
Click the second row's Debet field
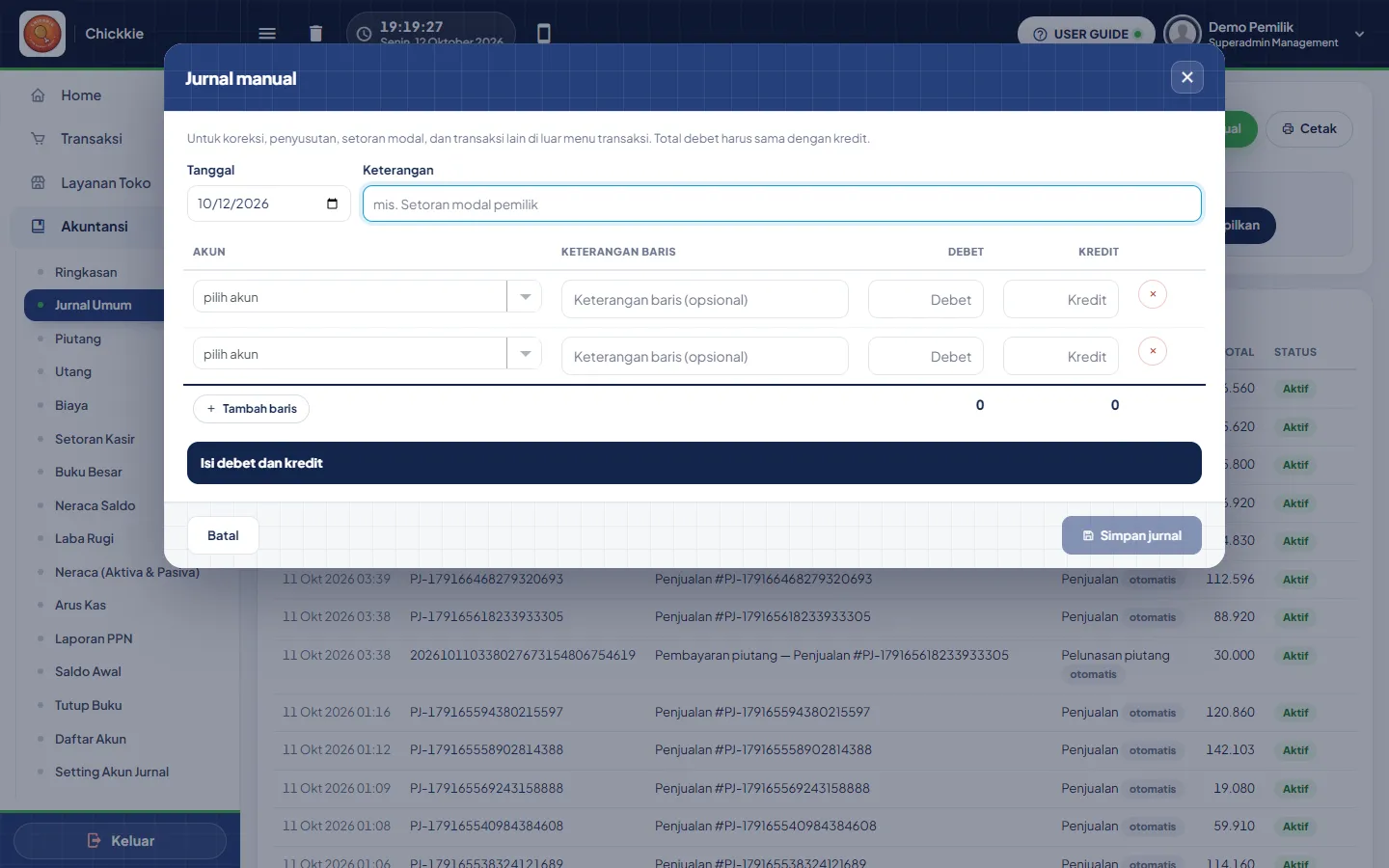(x=926, y=356)
